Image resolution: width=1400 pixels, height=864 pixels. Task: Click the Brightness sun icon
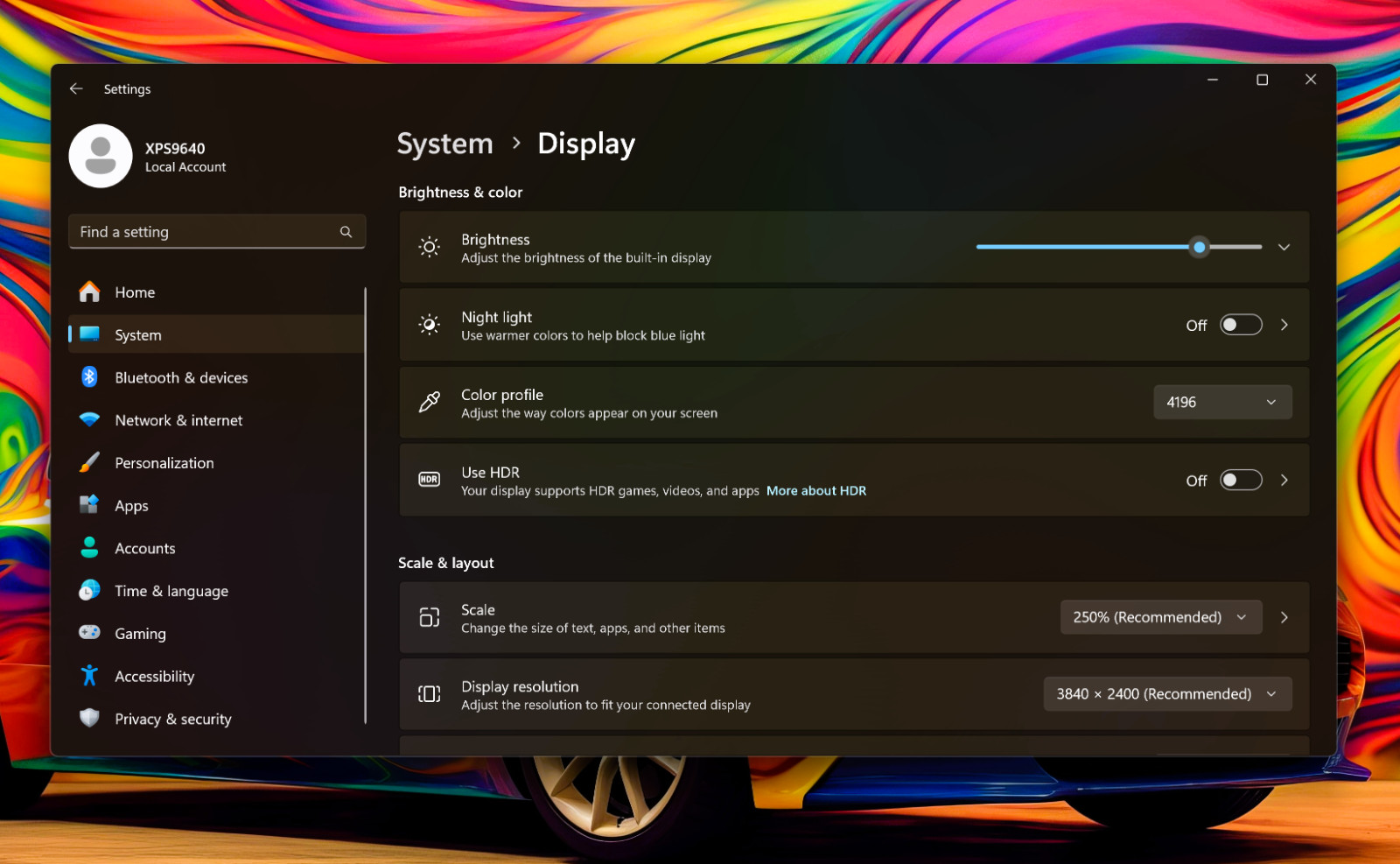point(429,248)
